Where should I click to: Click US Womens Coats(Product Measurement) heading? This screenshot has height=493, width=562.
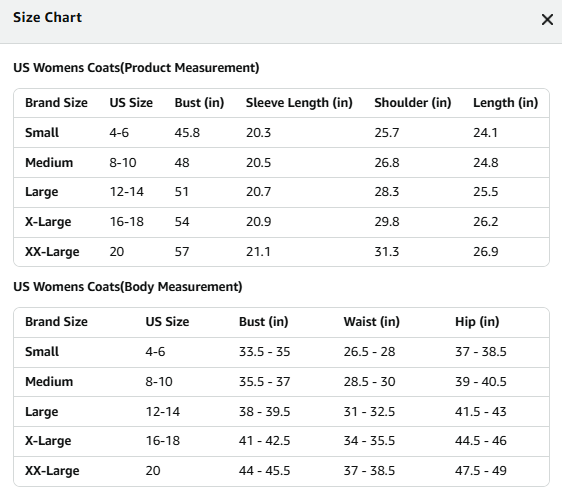(136, 67)
